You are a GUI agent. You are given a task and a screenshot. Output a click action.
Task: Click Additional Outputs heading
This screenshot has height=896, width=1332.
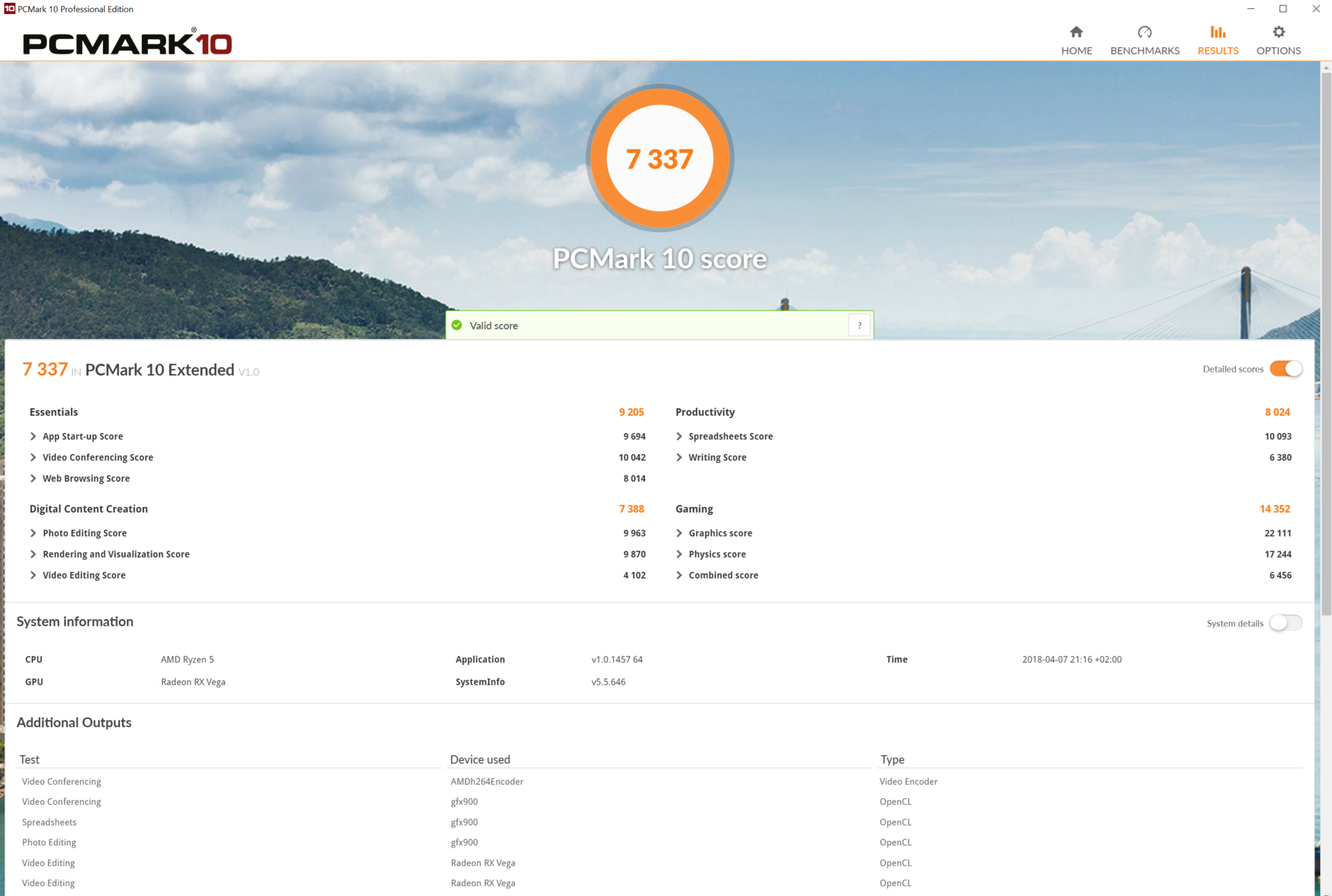click(74, 722)
